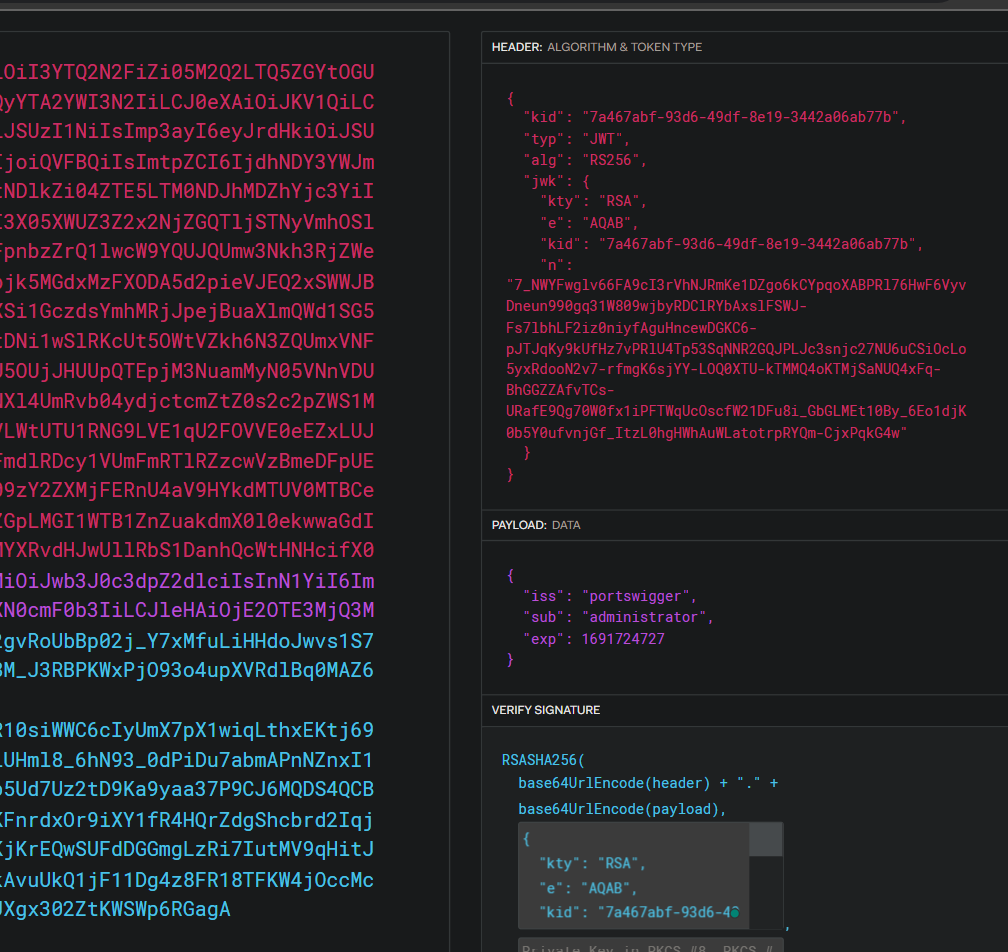Click the HEADER: ALGORITHM & TOKEN TYPE section title
Image resolution: width=1008 pixels, height=952 pixels.
point(597,47)
